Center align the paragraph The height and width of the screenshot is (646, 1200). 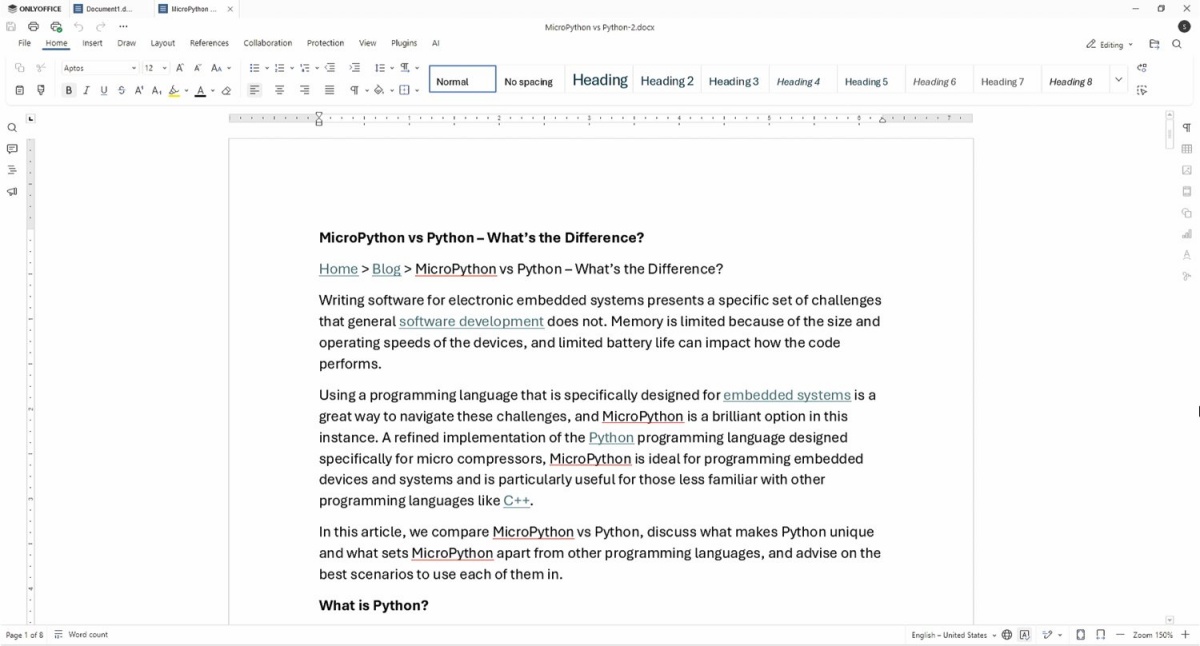point(279,90)
